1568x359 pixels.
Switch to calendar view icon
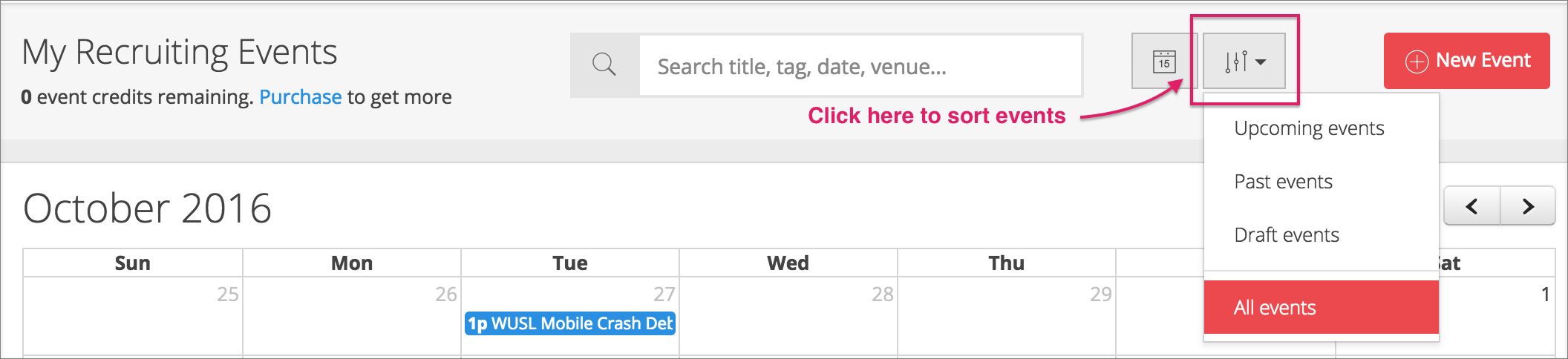point(1163,62)
